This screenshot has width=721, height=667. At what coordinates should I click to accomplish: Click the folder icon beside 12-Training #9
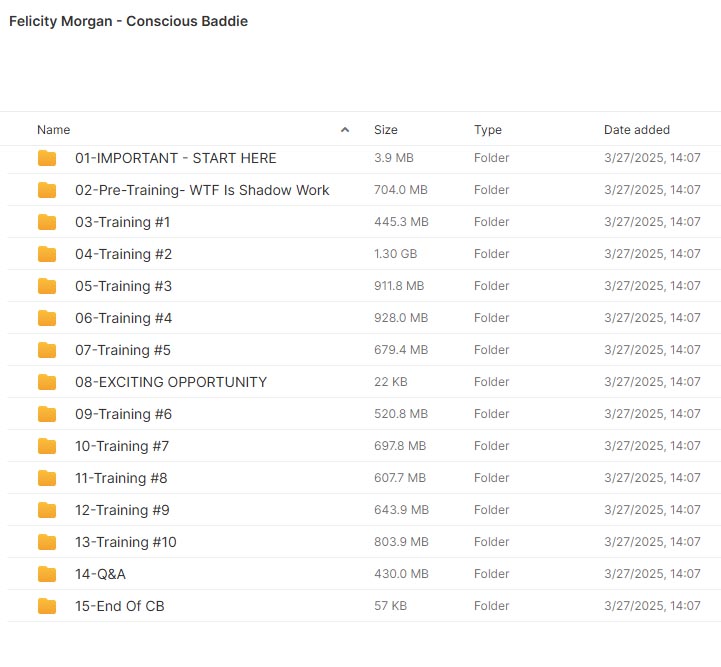pos(47,510)
